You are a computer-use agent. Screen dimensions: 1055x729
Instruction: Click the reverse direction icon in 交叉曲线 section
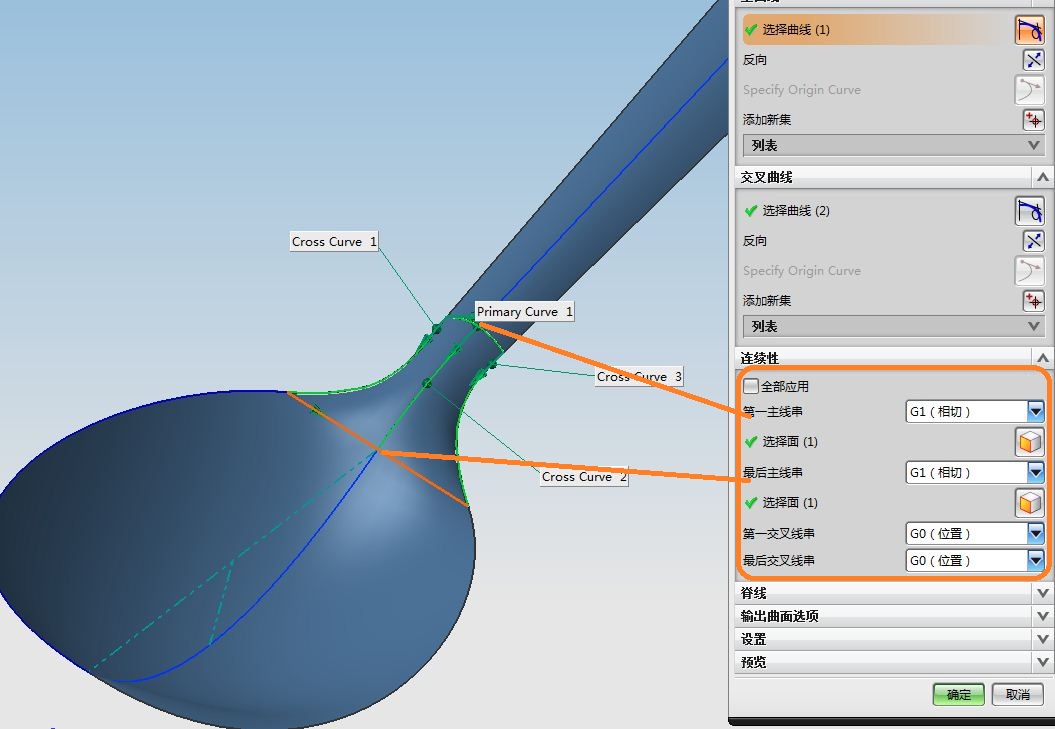pos(1033,241)
